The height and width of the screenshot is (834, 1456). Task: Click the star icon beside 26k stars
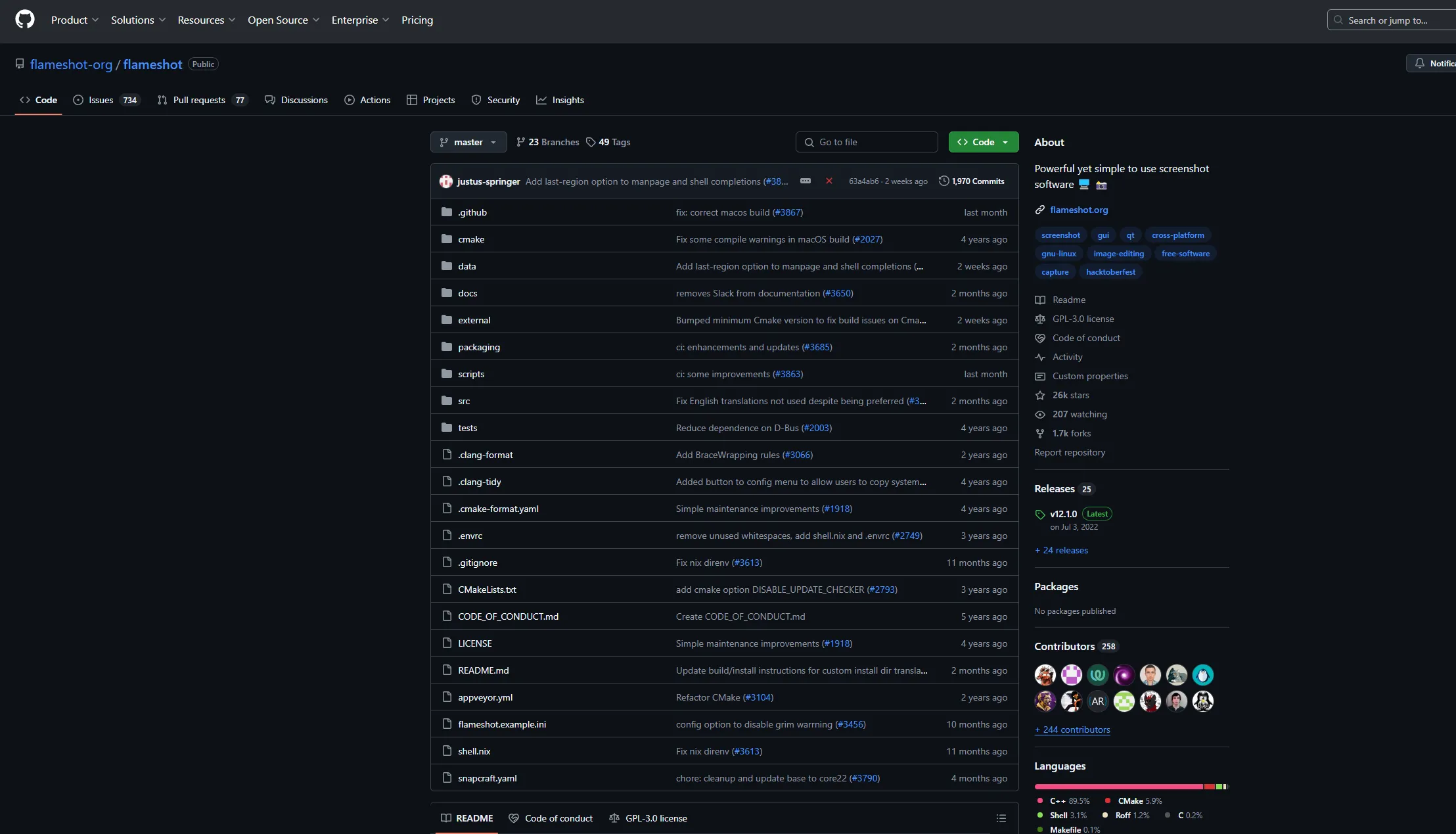coord(1040,395)
